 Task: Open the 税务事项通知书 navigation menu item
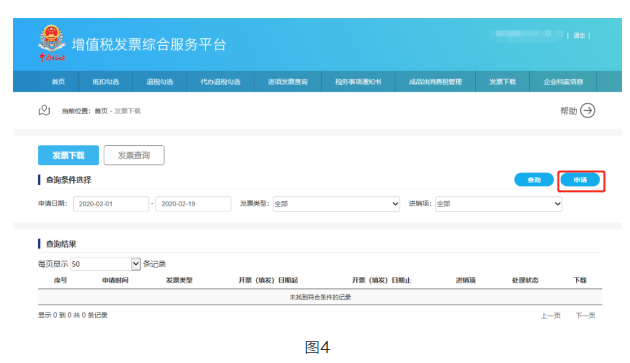click(358, 82)
